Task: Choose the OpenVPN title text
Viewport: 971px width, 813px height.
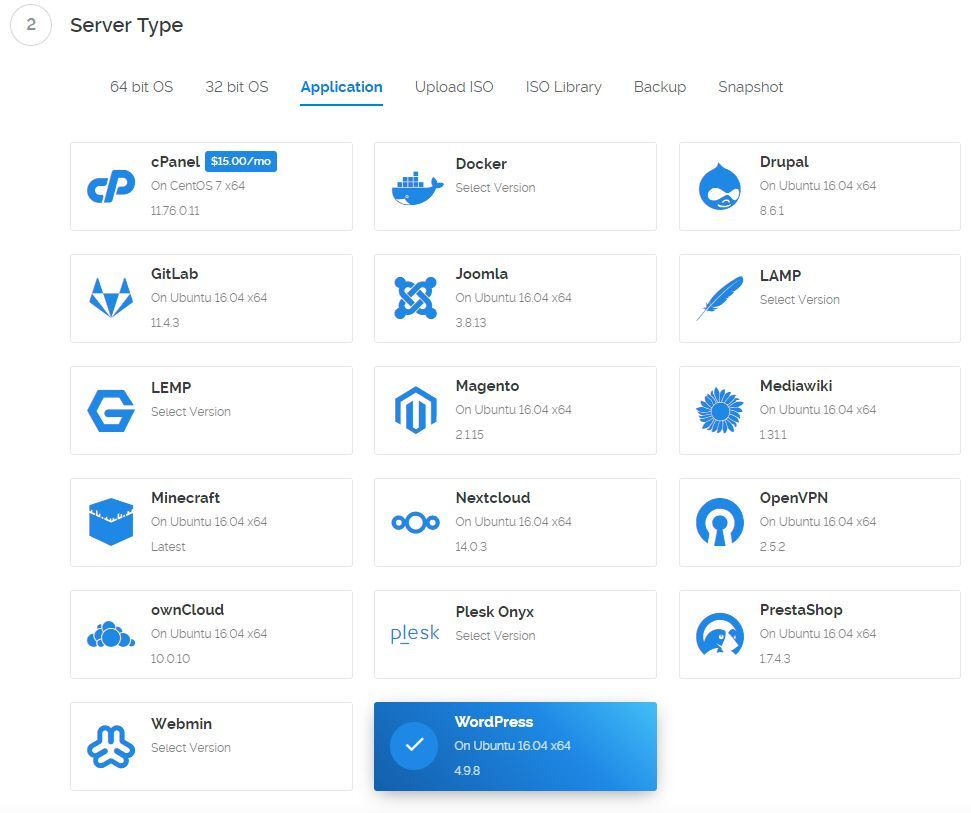Action: (x=793, y=498)
